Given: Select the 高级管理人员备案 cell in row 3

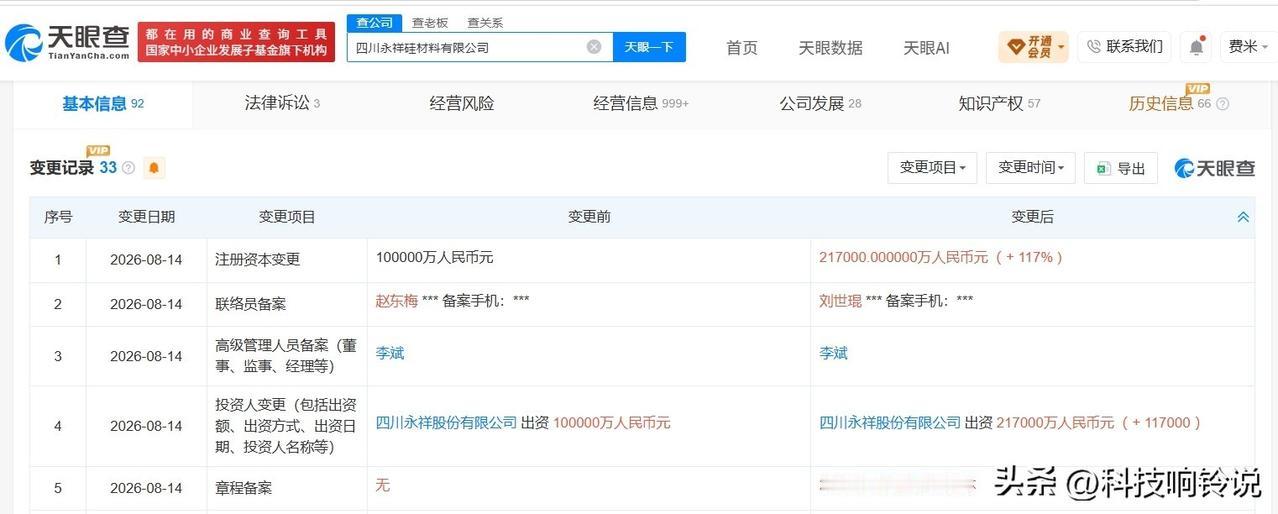Looking at the screenshot, I should 287,356.
